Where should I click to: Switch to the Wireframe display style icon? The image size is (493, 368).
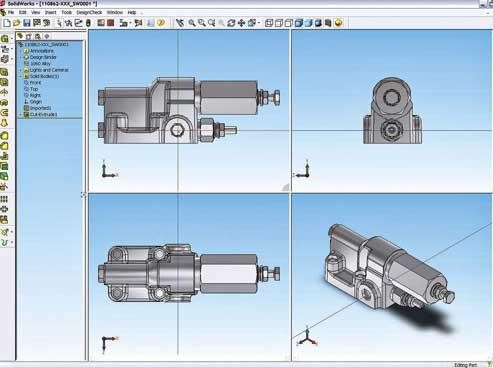click(269, 23)
